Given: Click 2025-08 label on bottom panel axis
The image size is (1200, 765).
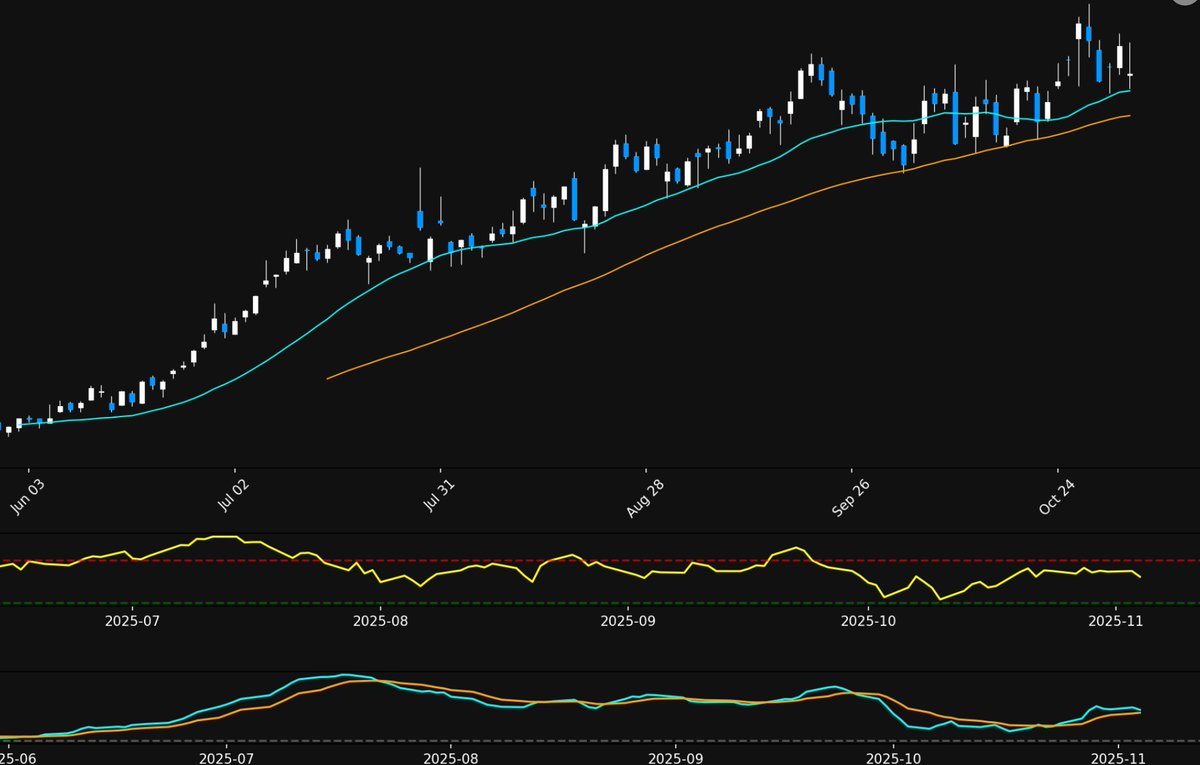Looking at the screenshot, I should pyautogui.click(x=451, y=758).
